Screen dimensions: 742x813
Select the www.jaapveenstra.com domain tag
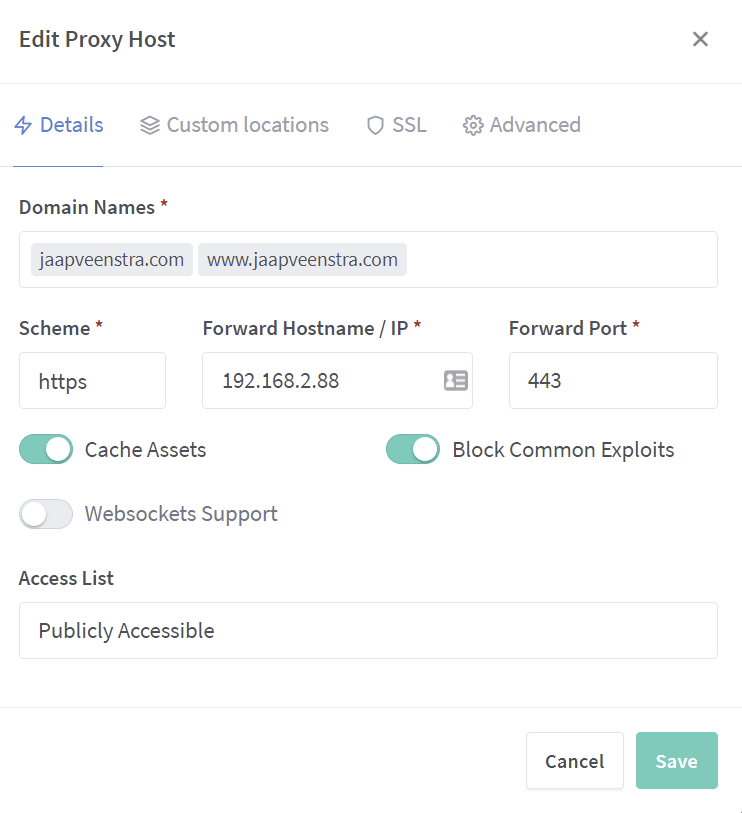302,260
